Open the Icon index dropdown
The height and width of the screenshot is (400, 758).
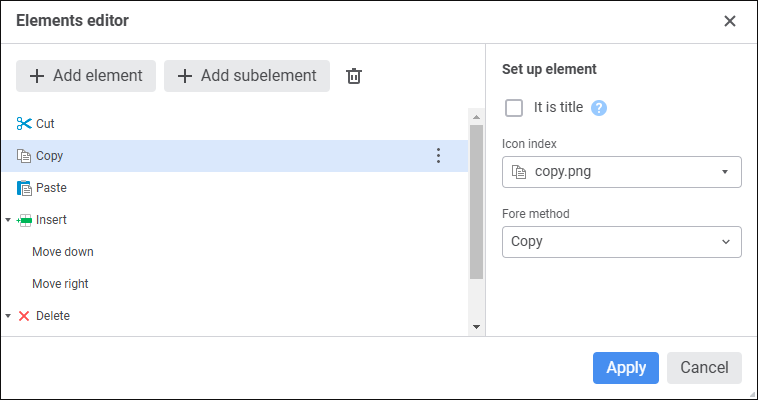click(621, 172)
